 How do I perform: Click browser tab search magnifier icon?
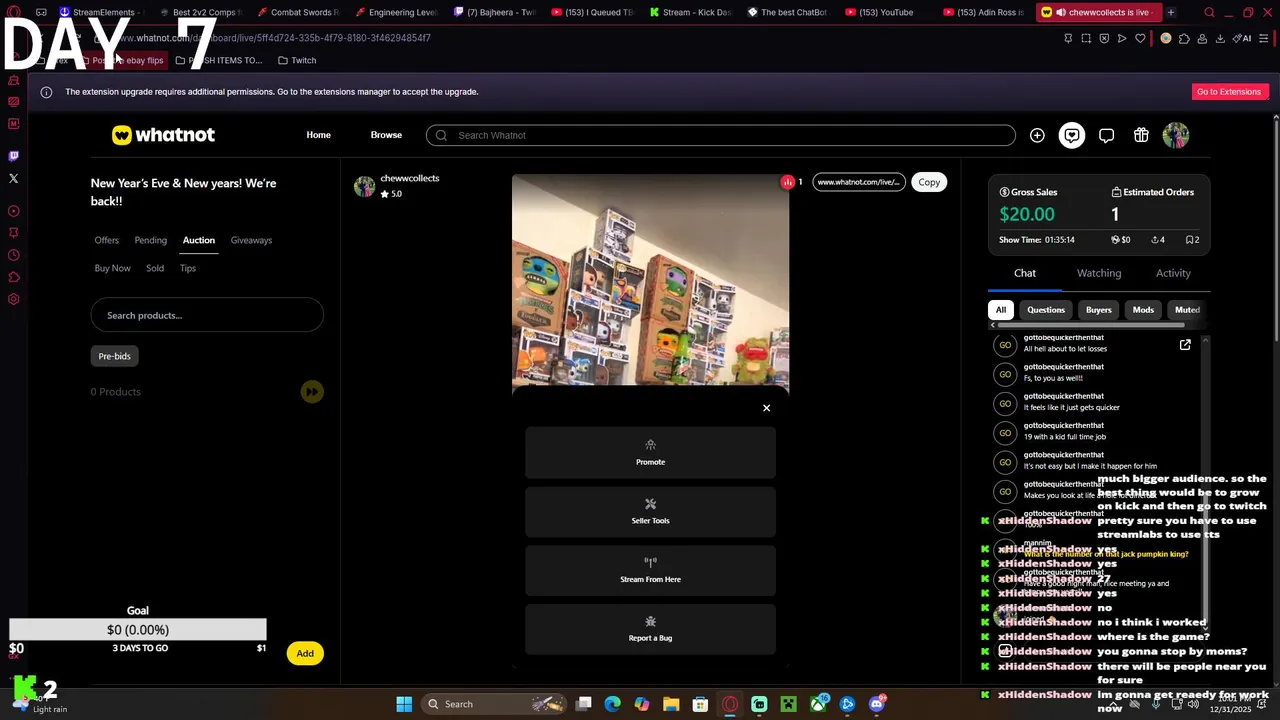[x=1209, y=13]
